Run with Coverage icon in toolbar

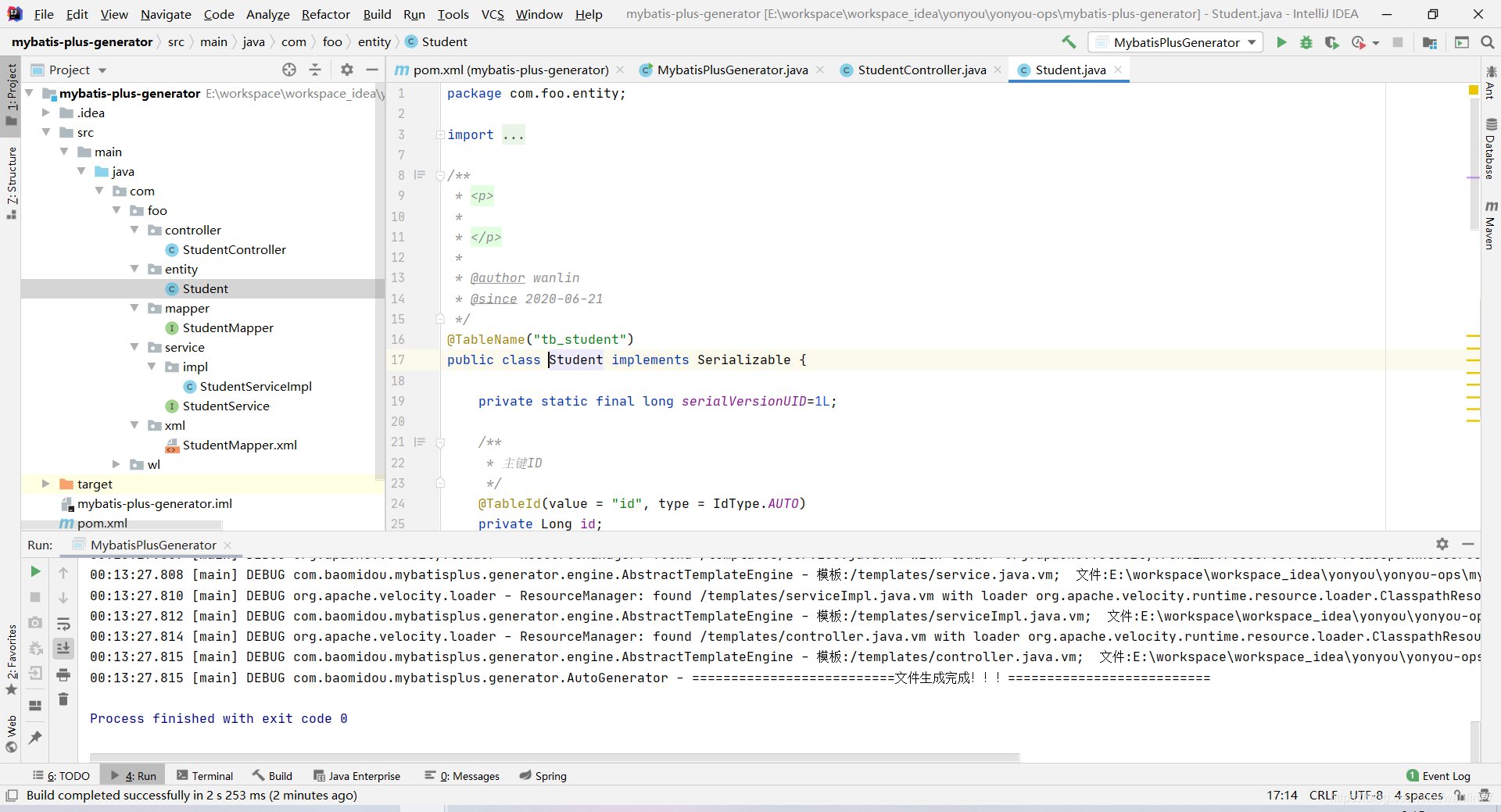1331,42
